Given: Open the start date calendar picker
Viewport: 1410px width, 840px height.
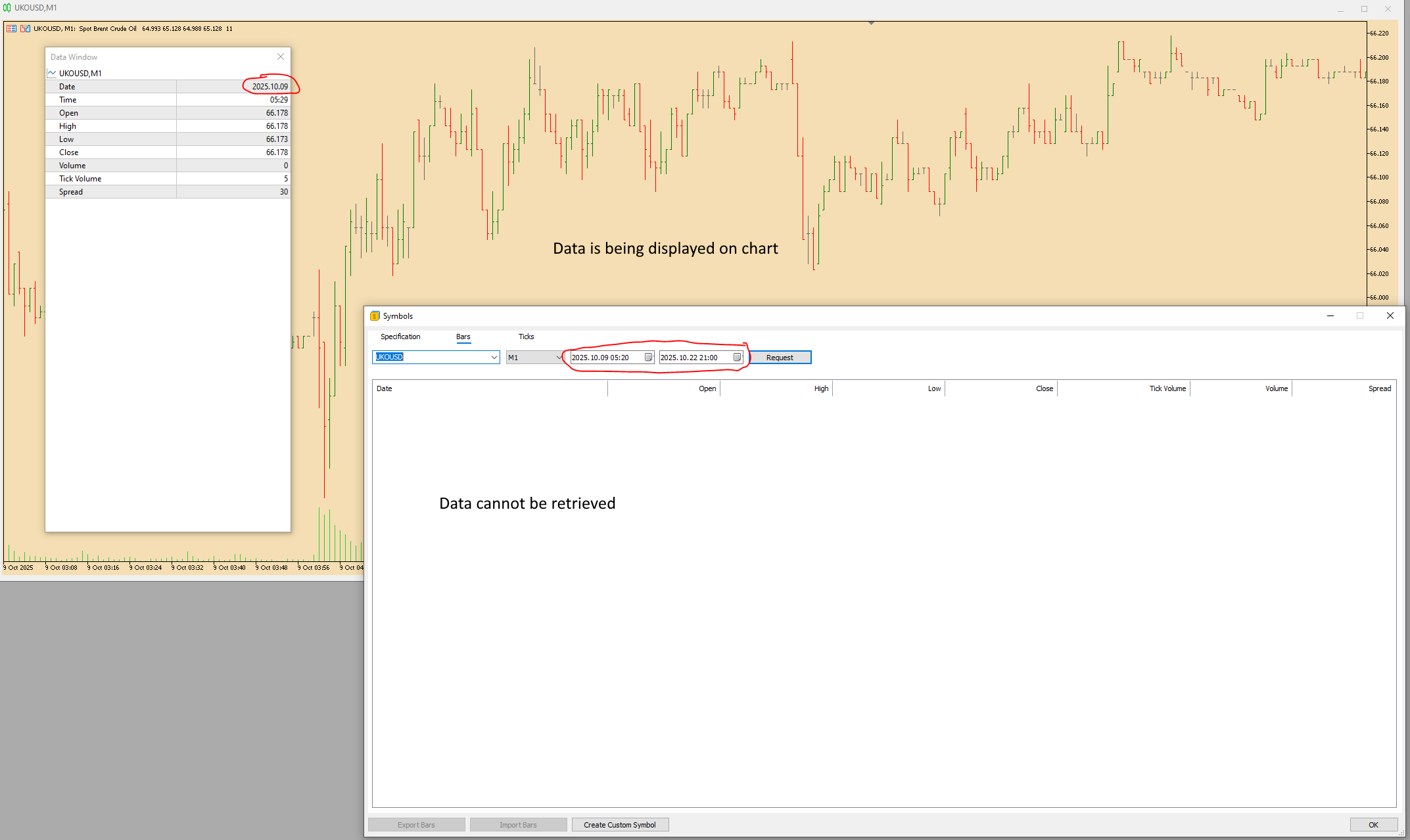Looking at the screenshot, I should [648, 357].
